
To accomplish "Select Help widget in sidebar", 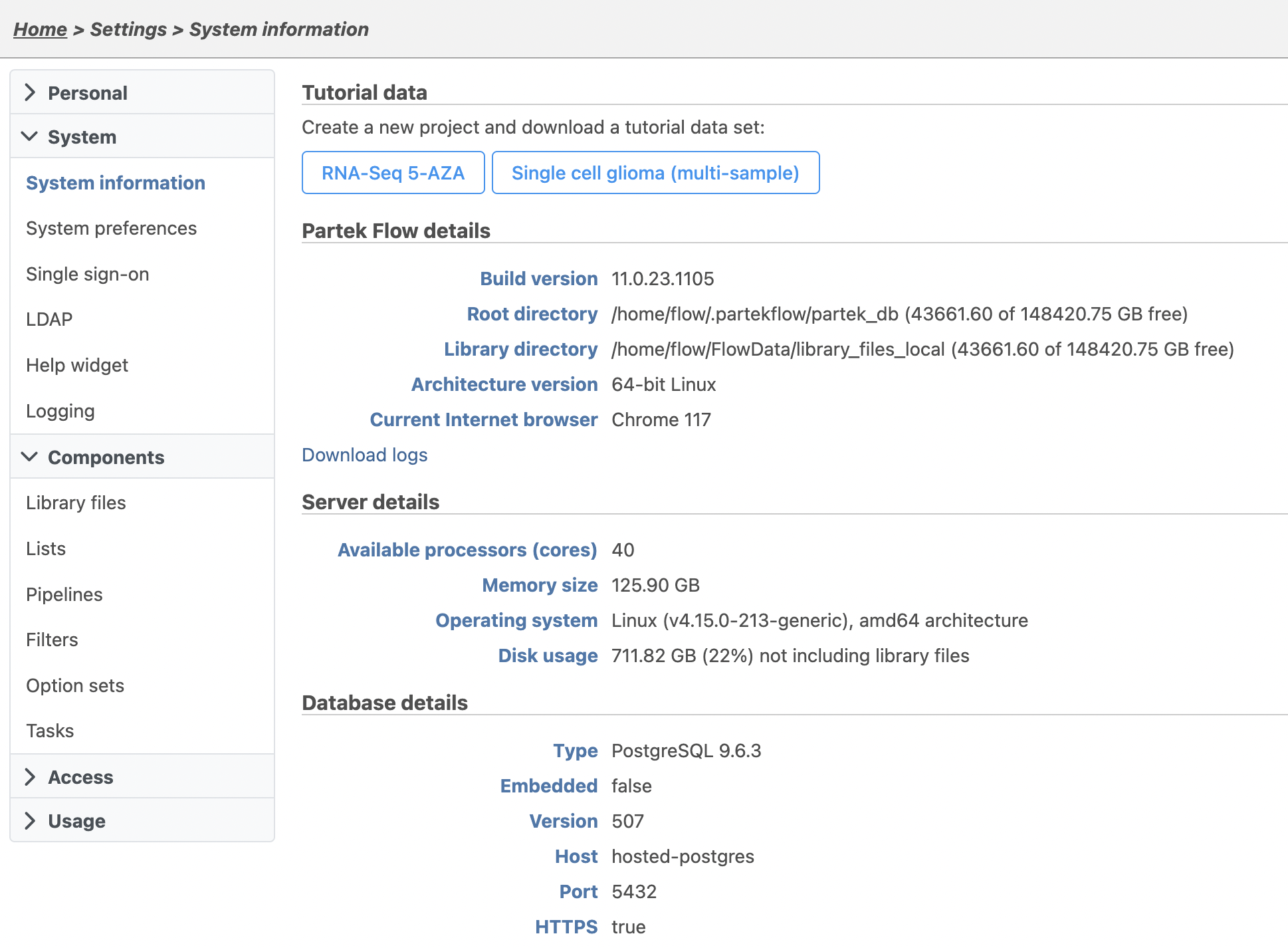I will click(77, 365).
